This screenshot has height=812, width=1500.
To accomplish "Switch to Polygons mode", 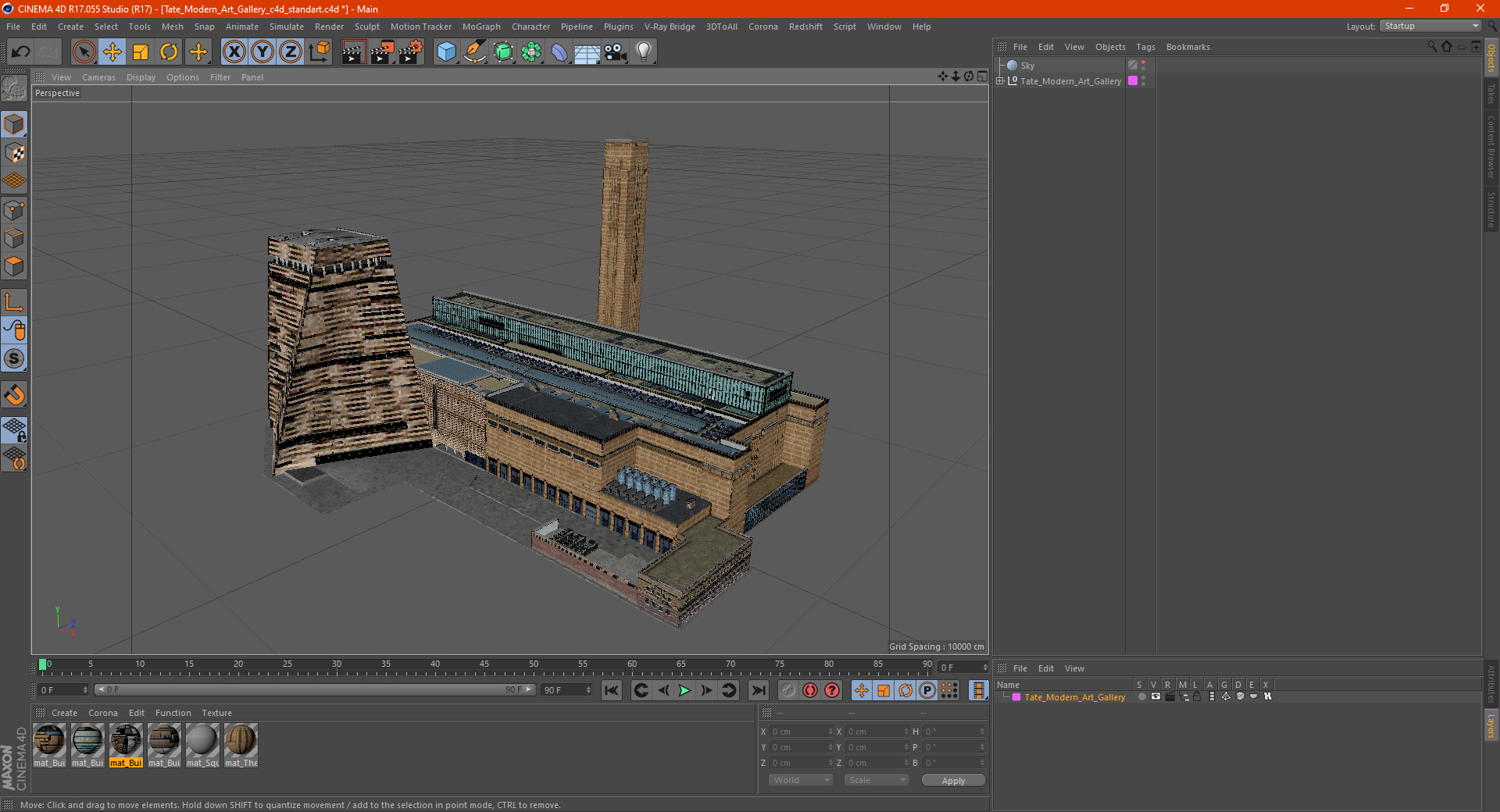I will pos(14,266).
